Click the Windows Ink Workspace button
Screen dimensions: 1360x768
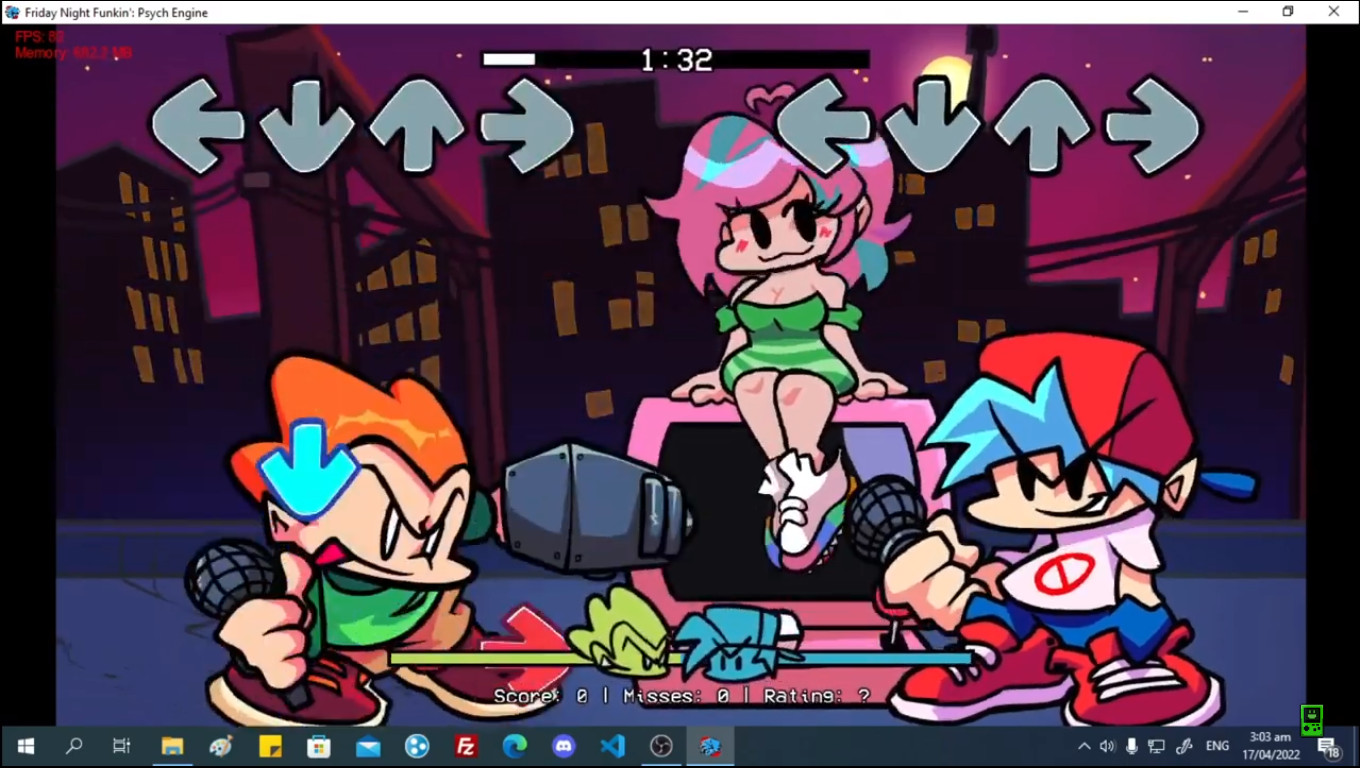click(x=1184, y=745)
